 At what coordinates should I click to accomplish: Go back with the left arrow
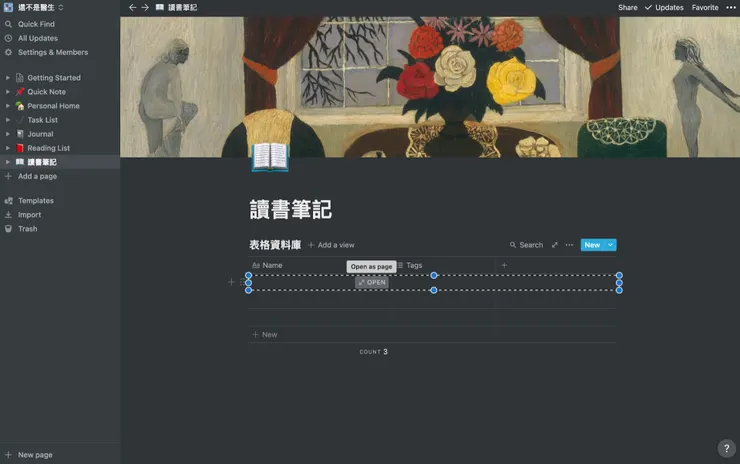pyautogui.click(x=133, y=8)
